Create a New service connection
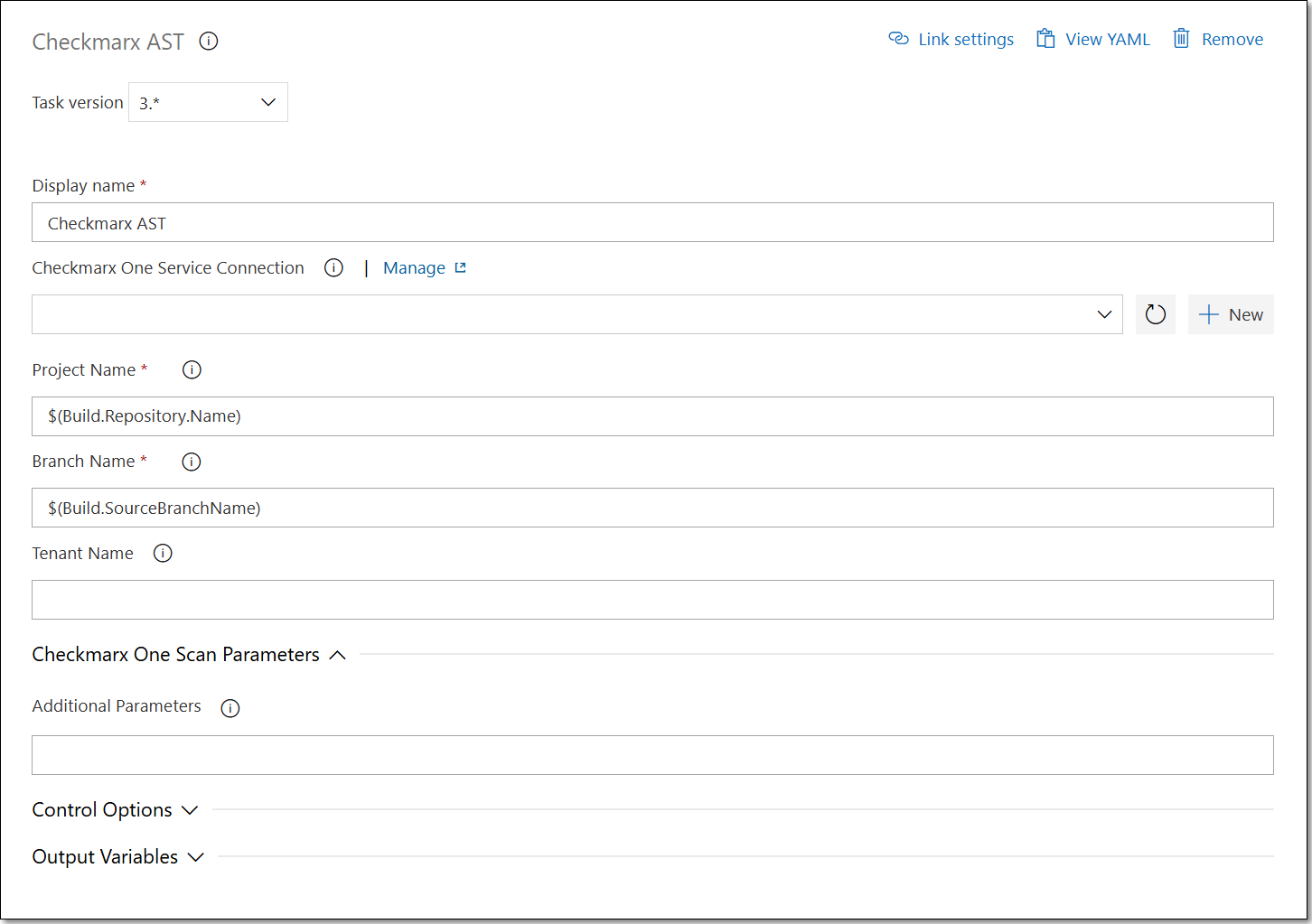Image resolution: width=1312 pixels, height=924 pixels. tap(1231, 314)
